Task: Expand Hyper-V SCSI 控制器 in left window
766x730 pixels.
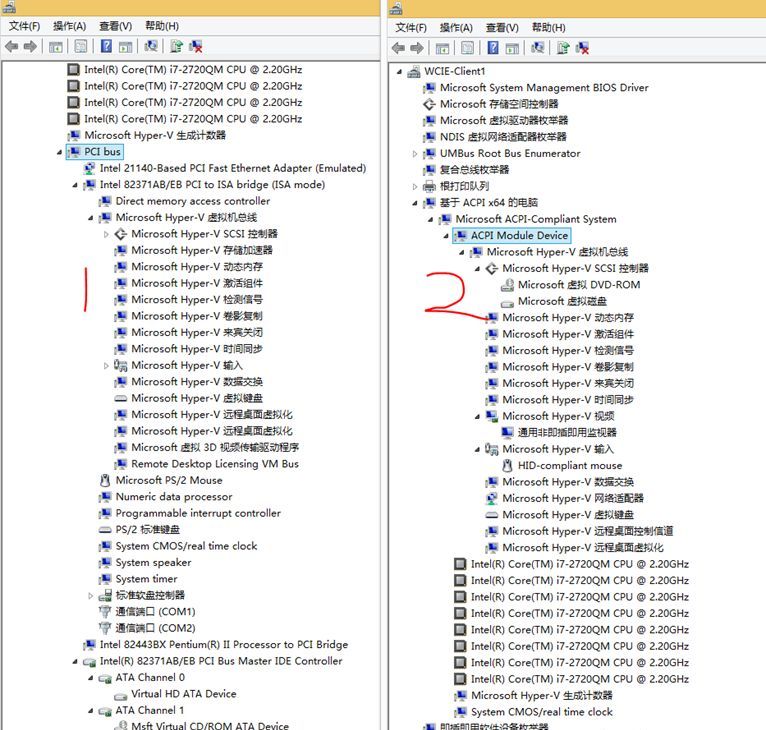Action: pyautogui.click(x=106, y=235)
